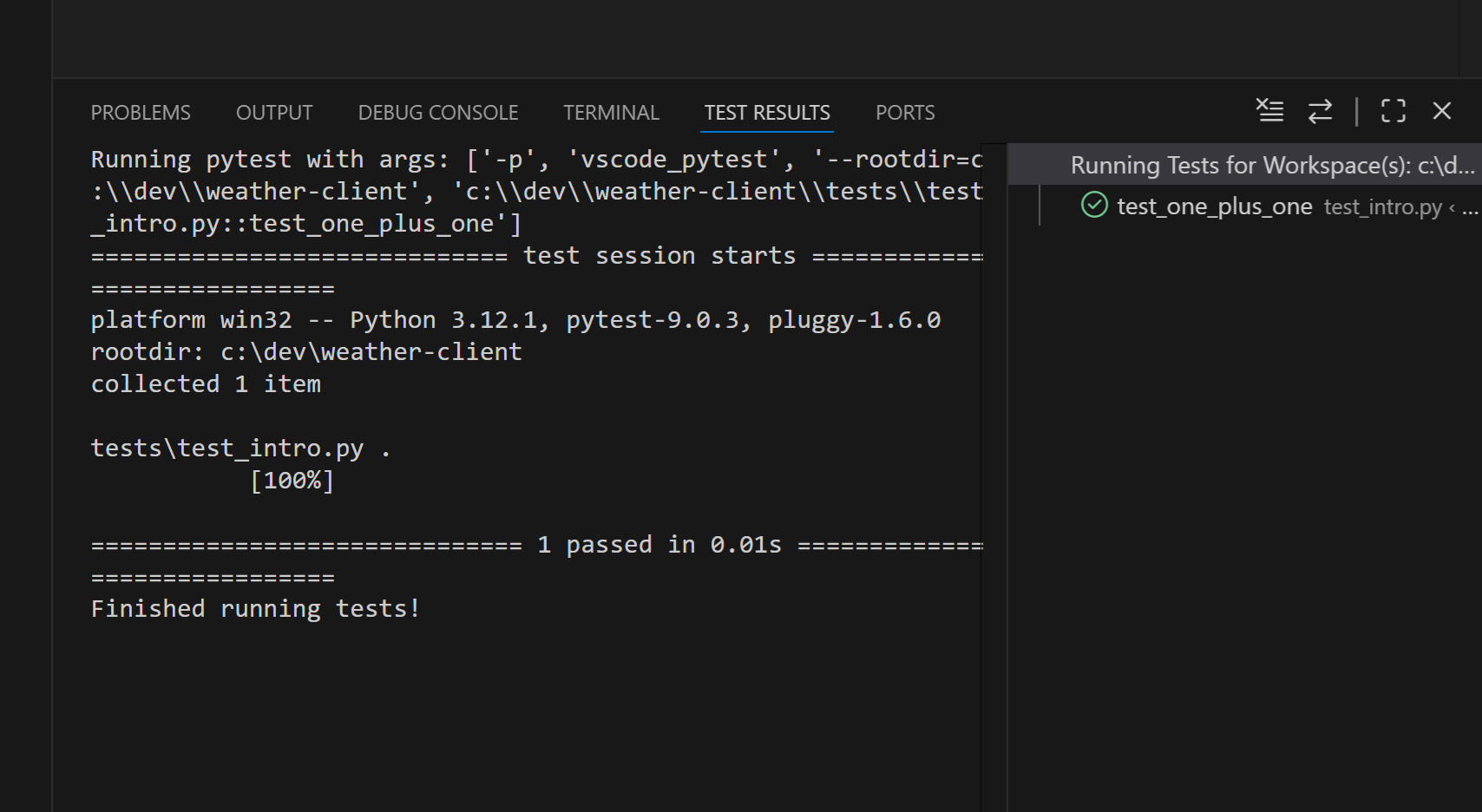Open the OUTPUT tab

click(x=274, y=113)
